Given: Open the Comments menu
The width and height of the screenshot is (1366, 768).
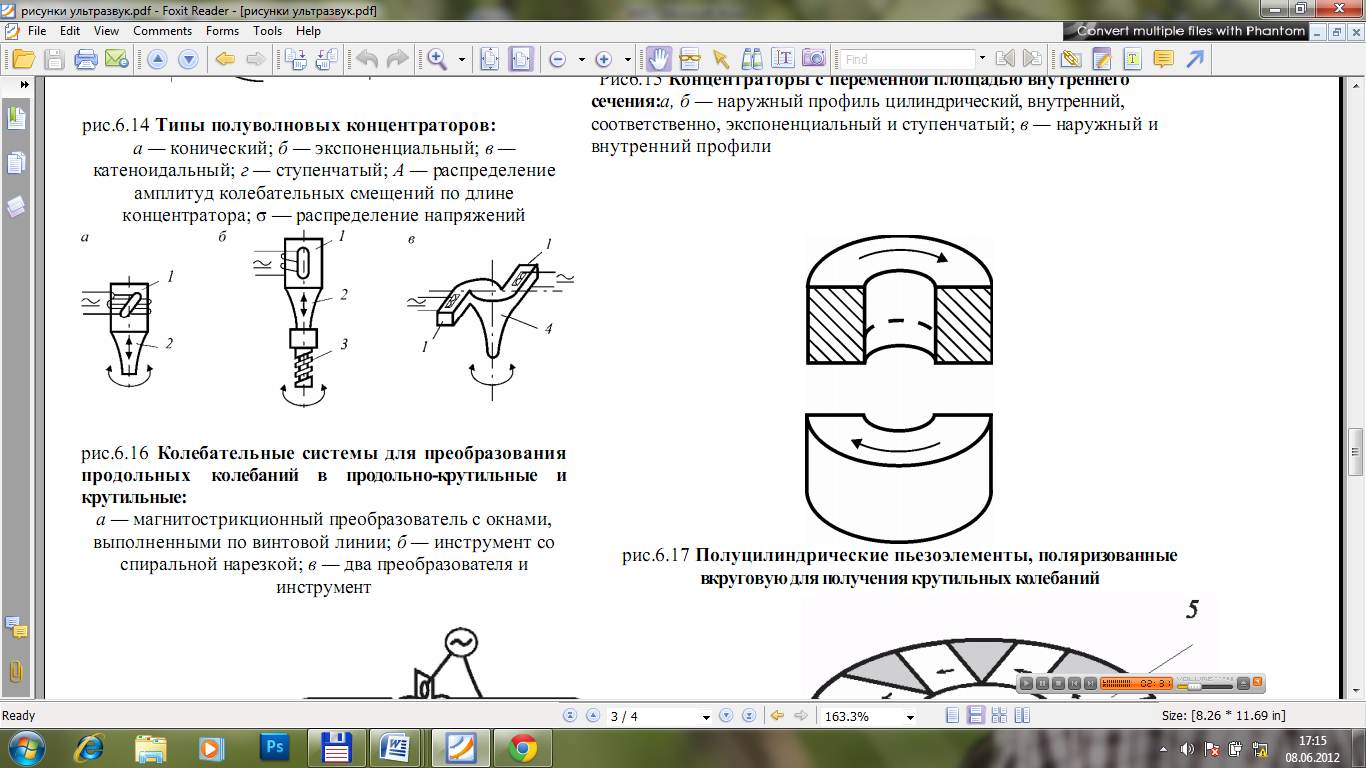Looking at the screenshot, I should pos(162,31).
